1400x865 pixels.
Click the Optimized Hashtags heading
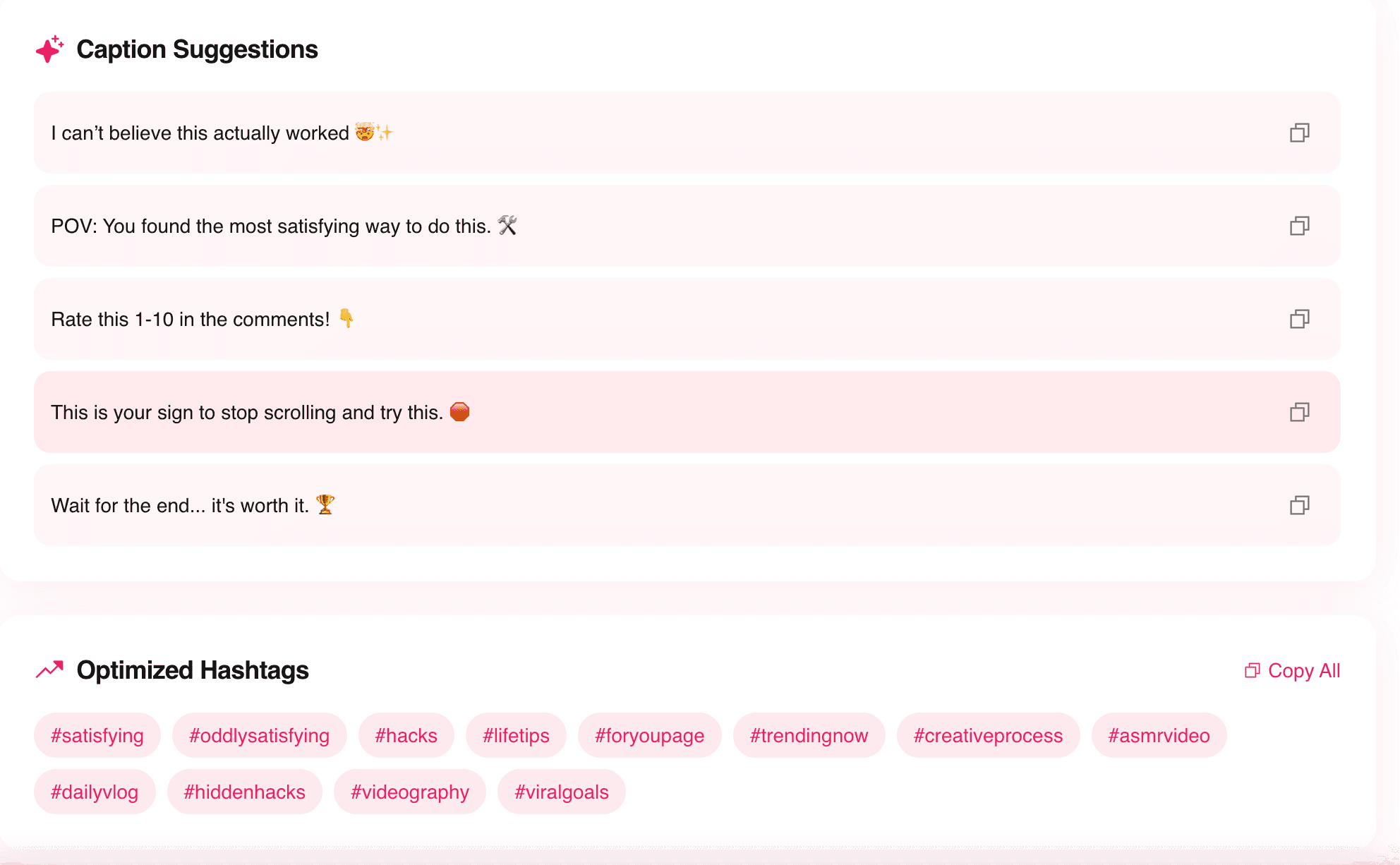click(193, 670)
